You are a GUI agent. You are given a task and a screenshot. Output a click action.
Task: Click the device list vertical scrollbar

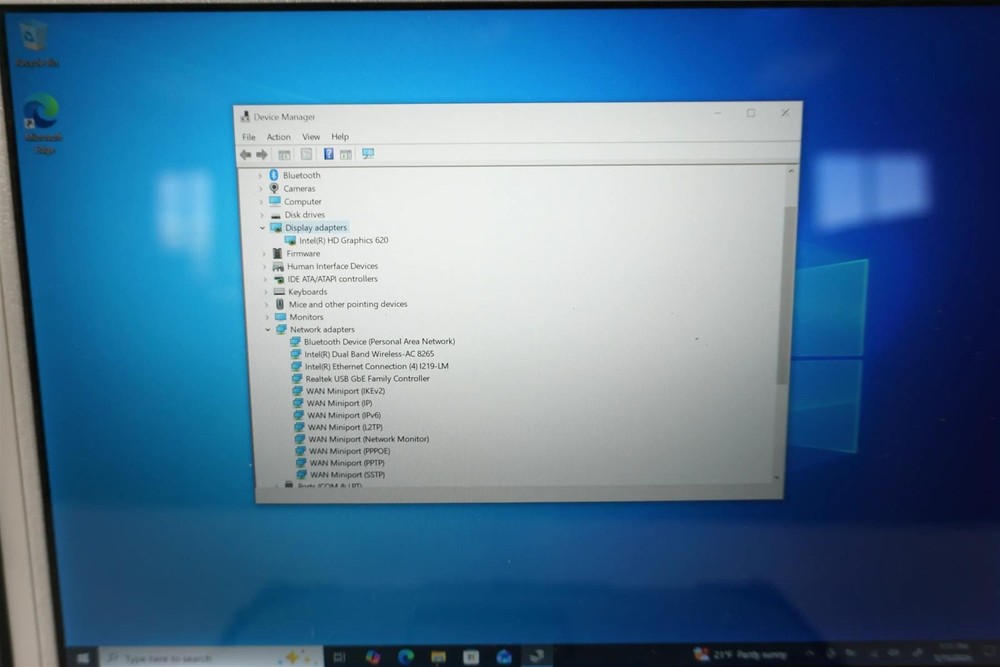pos(790,300)
